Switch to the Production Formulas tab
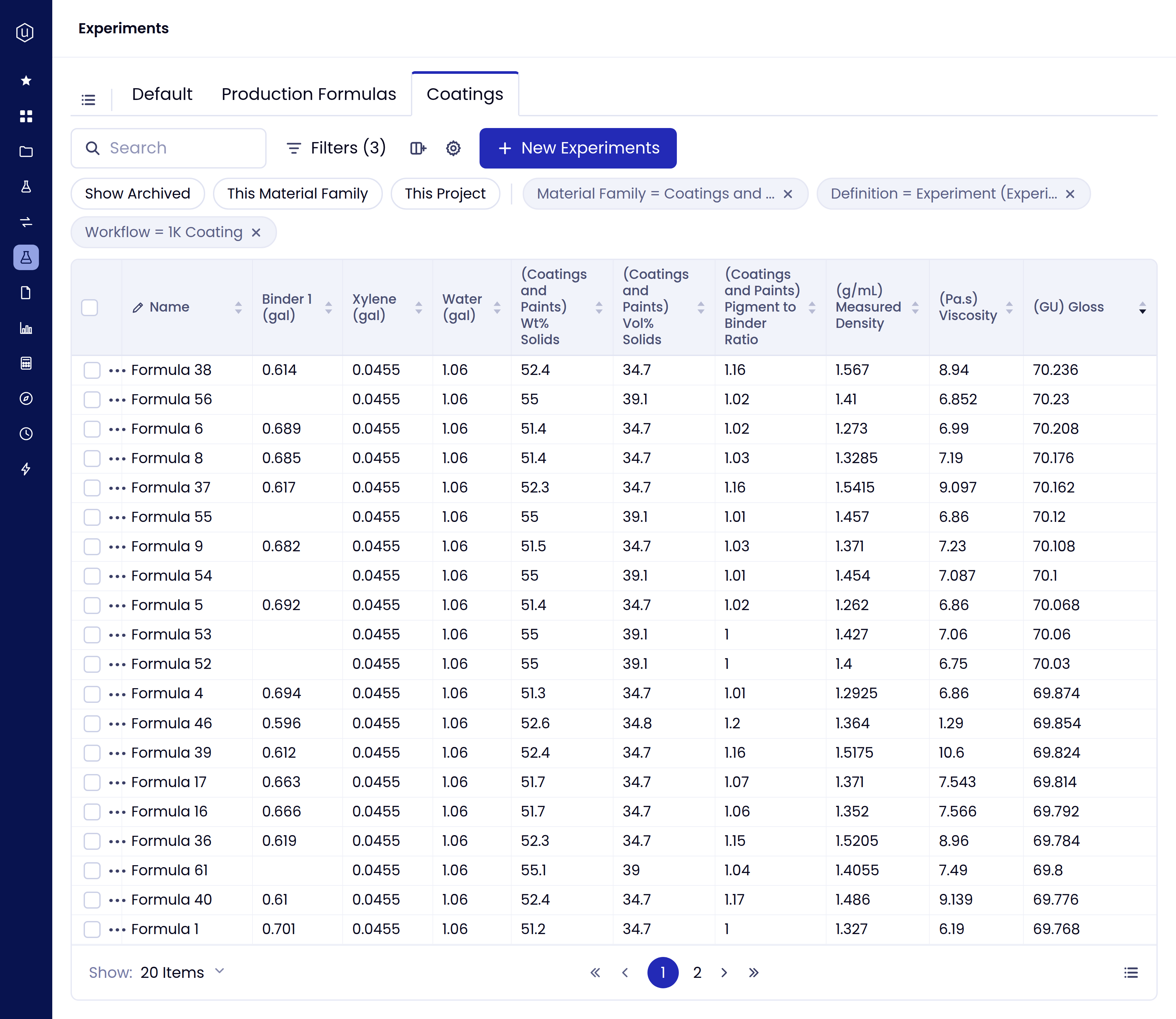 point(309,94)
